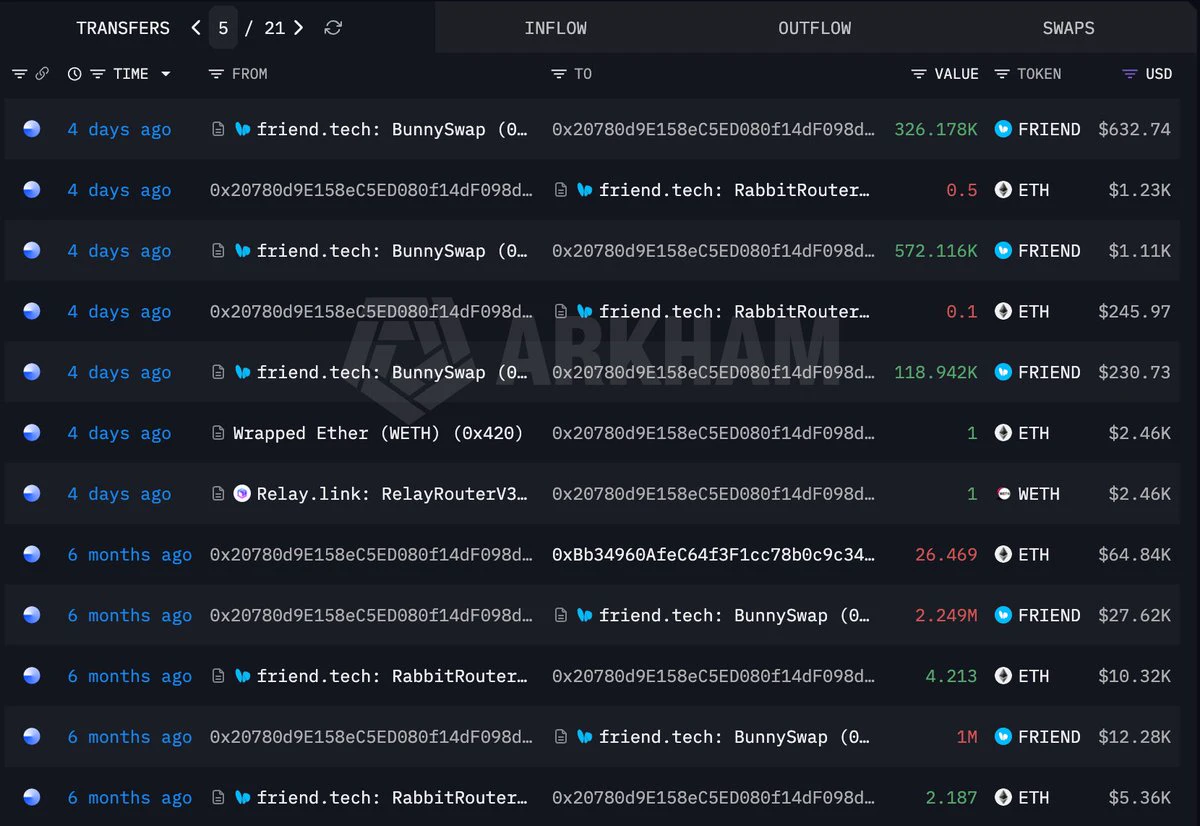Image resolution: width=1200 pixels, height=826 pixels.
Task: Click friend.tech logo on 572.116K row sender
Action: 242,251
